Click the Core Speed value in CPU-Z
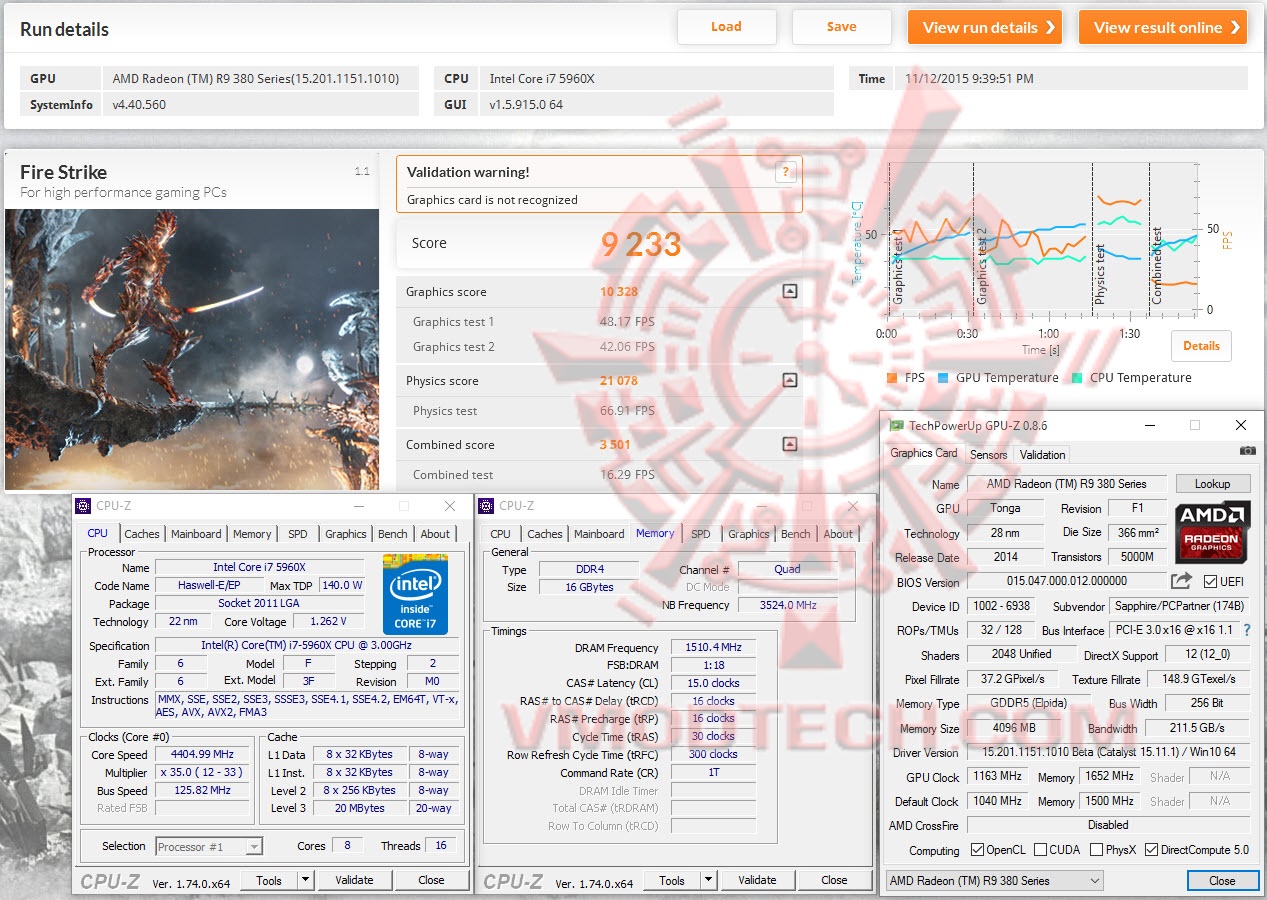Screen dimensions: 1267x900 203,755
